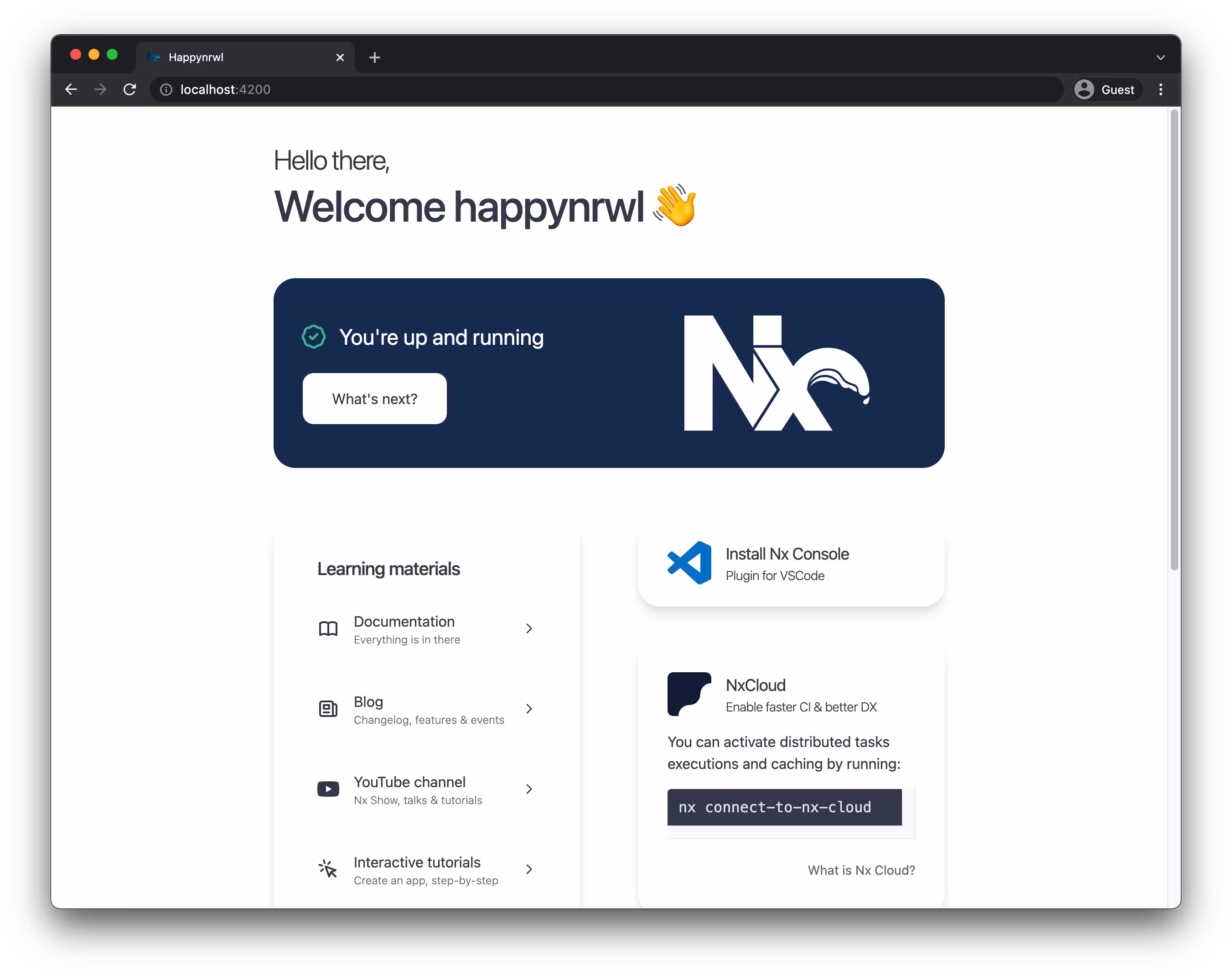Open What is Nx Cloud? link
This screenshot has height=976, width=1232.
(861, 870)
